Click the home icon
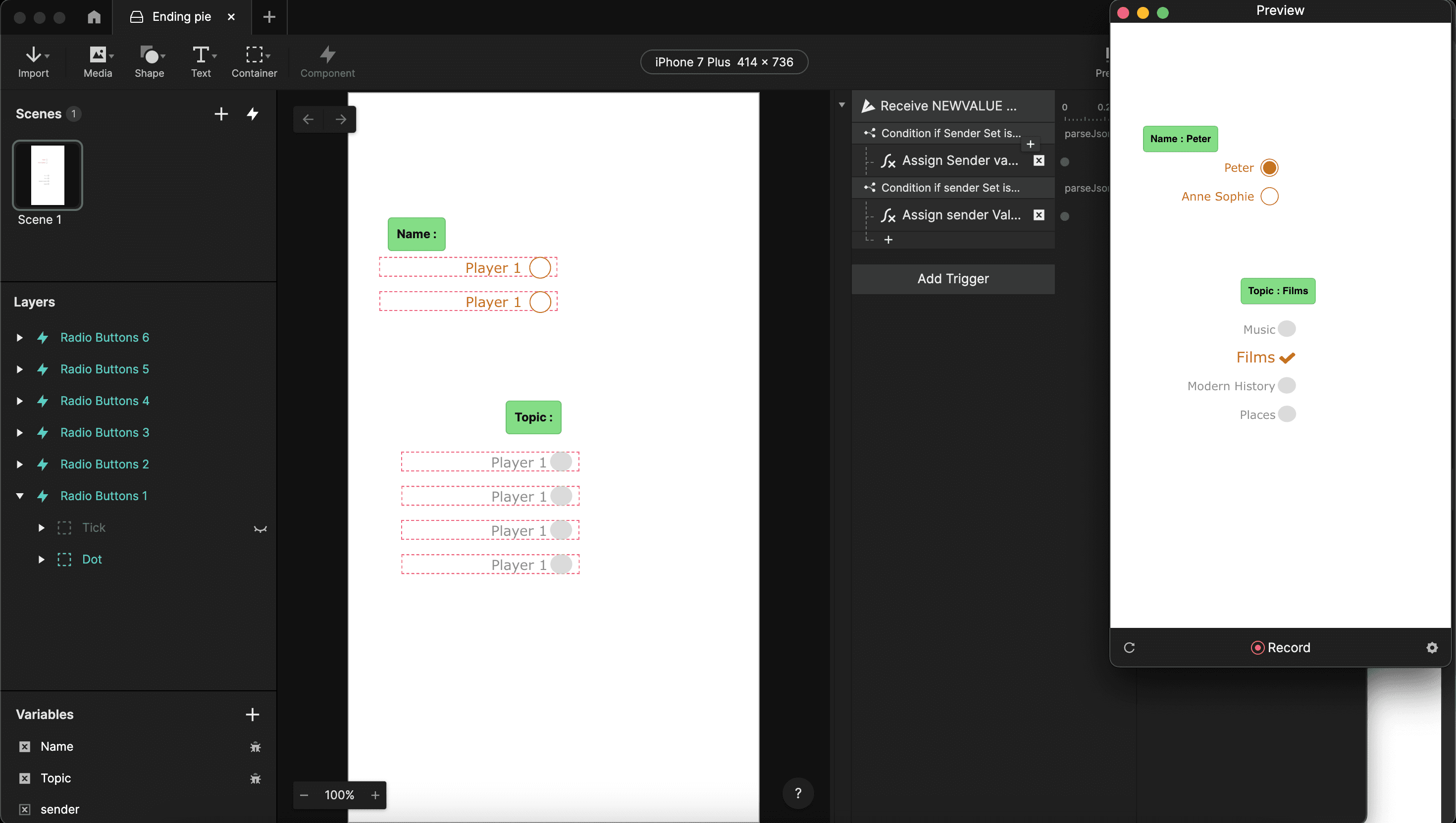The width and height of the screenshot is (1456, 823). [x=94, y=17]
